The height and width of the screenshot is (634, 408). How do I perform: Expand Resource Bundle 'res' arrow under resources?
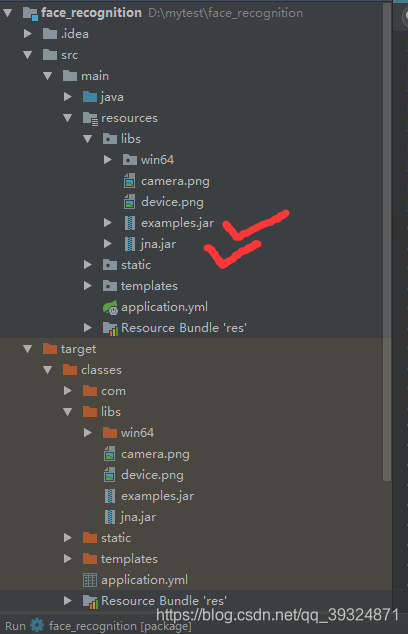88,328
